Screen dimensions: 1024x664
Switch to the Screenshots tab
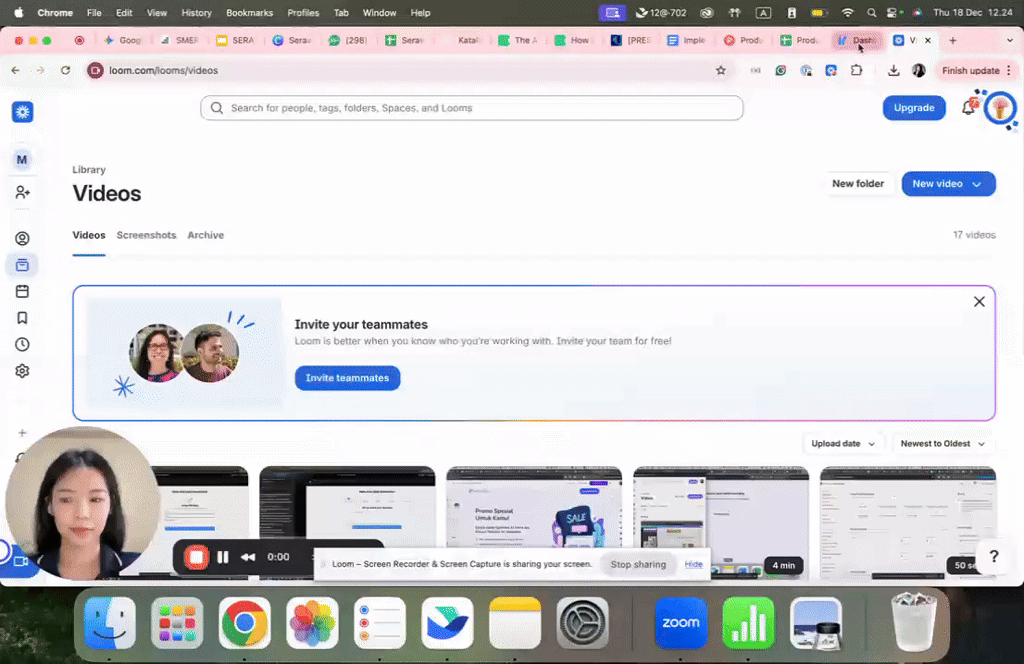pyautogui.click(x=146, y=236)
